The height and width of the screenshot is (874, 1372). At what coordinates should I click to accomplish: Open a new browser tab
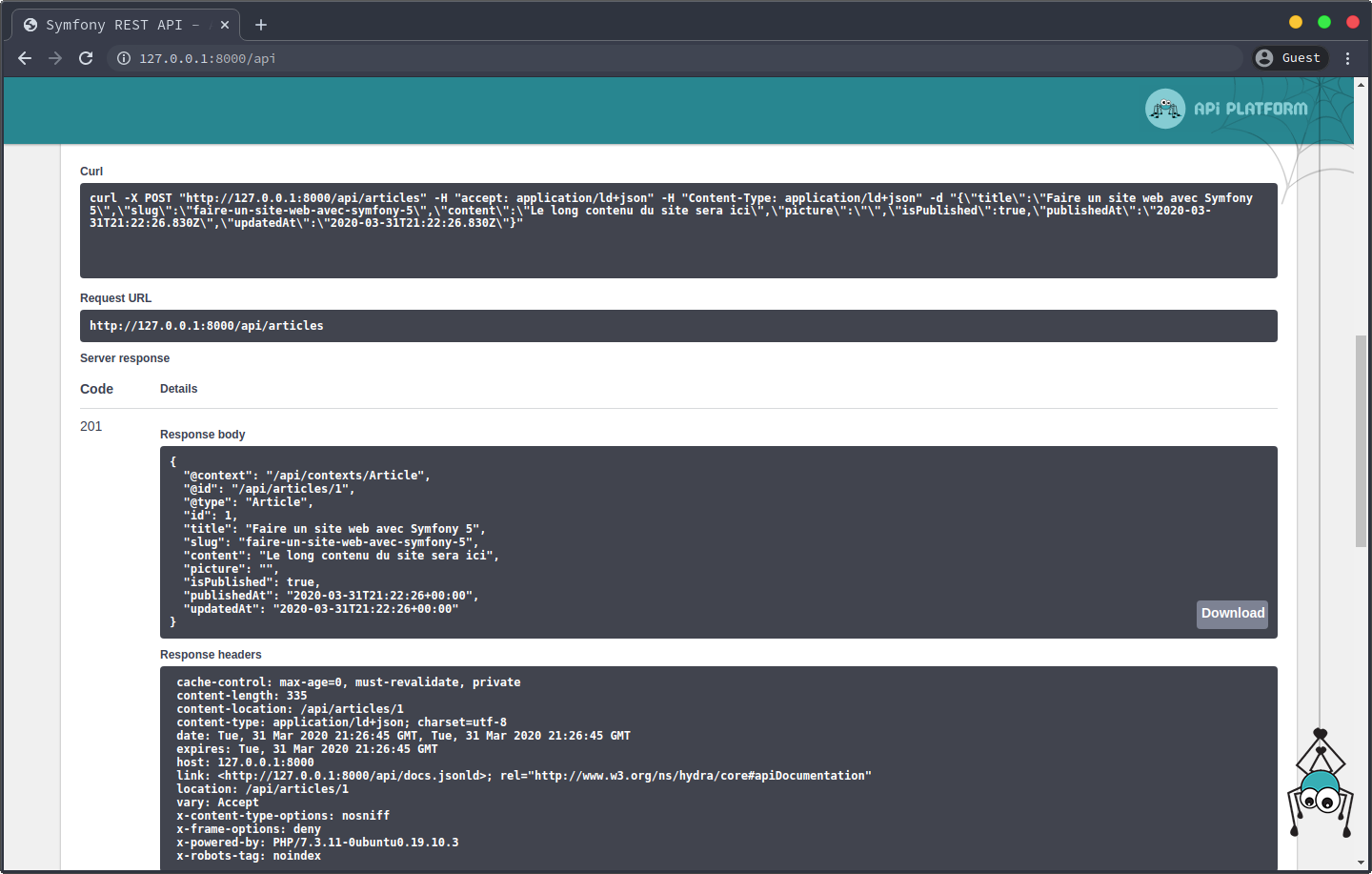pyautogui.click(x=261, y=25)
